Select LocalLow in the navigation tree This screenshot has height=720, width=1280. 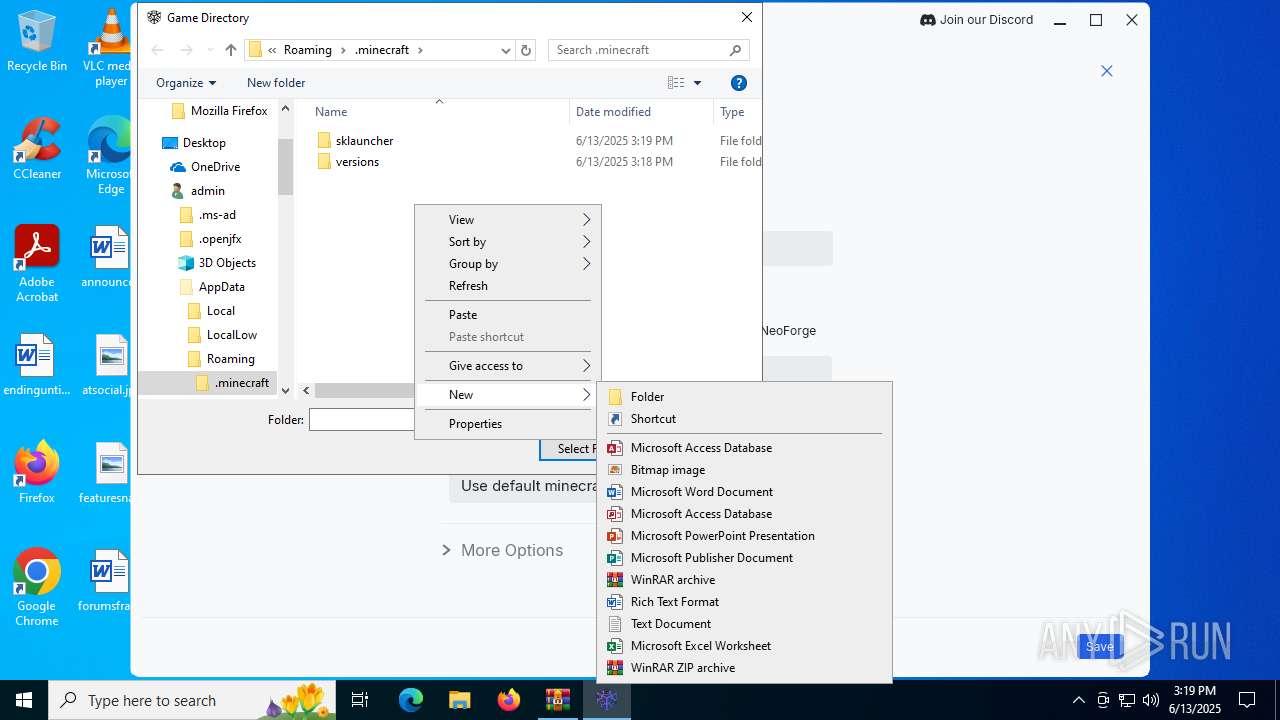tap(231, 335)
